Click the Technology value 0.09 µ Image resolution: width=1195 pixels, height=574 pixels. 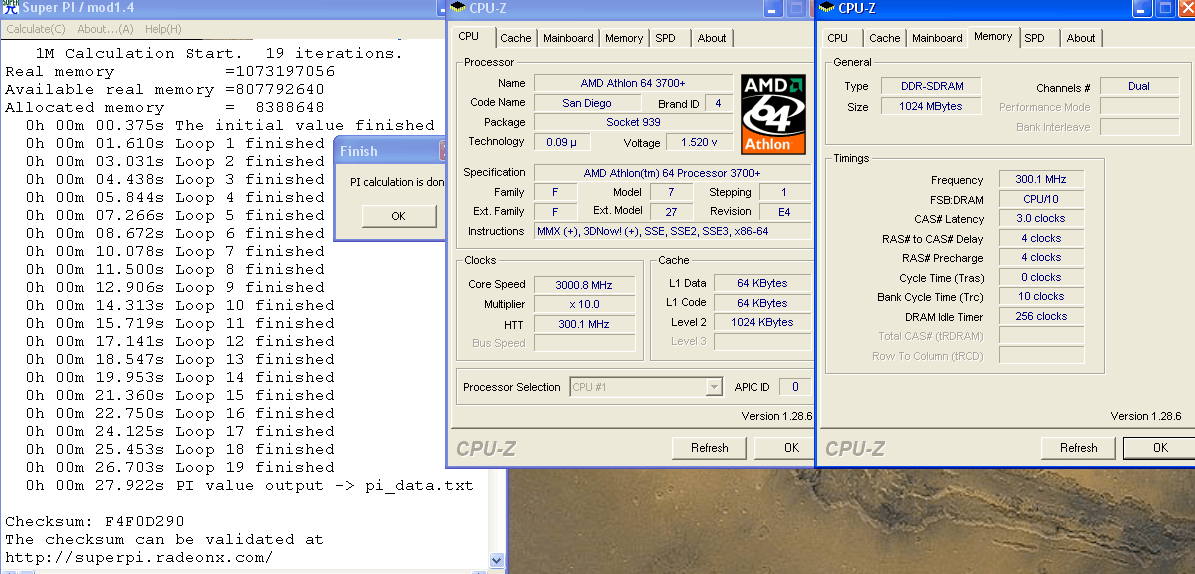point(562,142)
